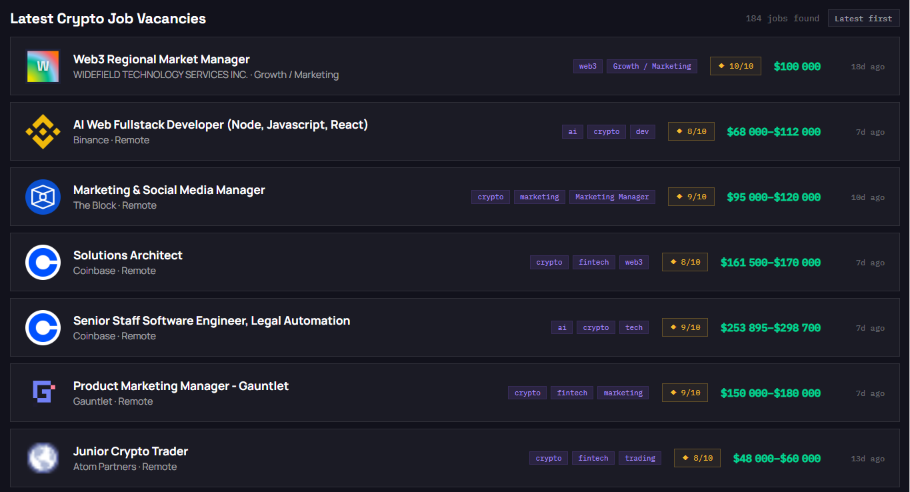Click The Block · Remote subtitle

[x=114, y=205]
